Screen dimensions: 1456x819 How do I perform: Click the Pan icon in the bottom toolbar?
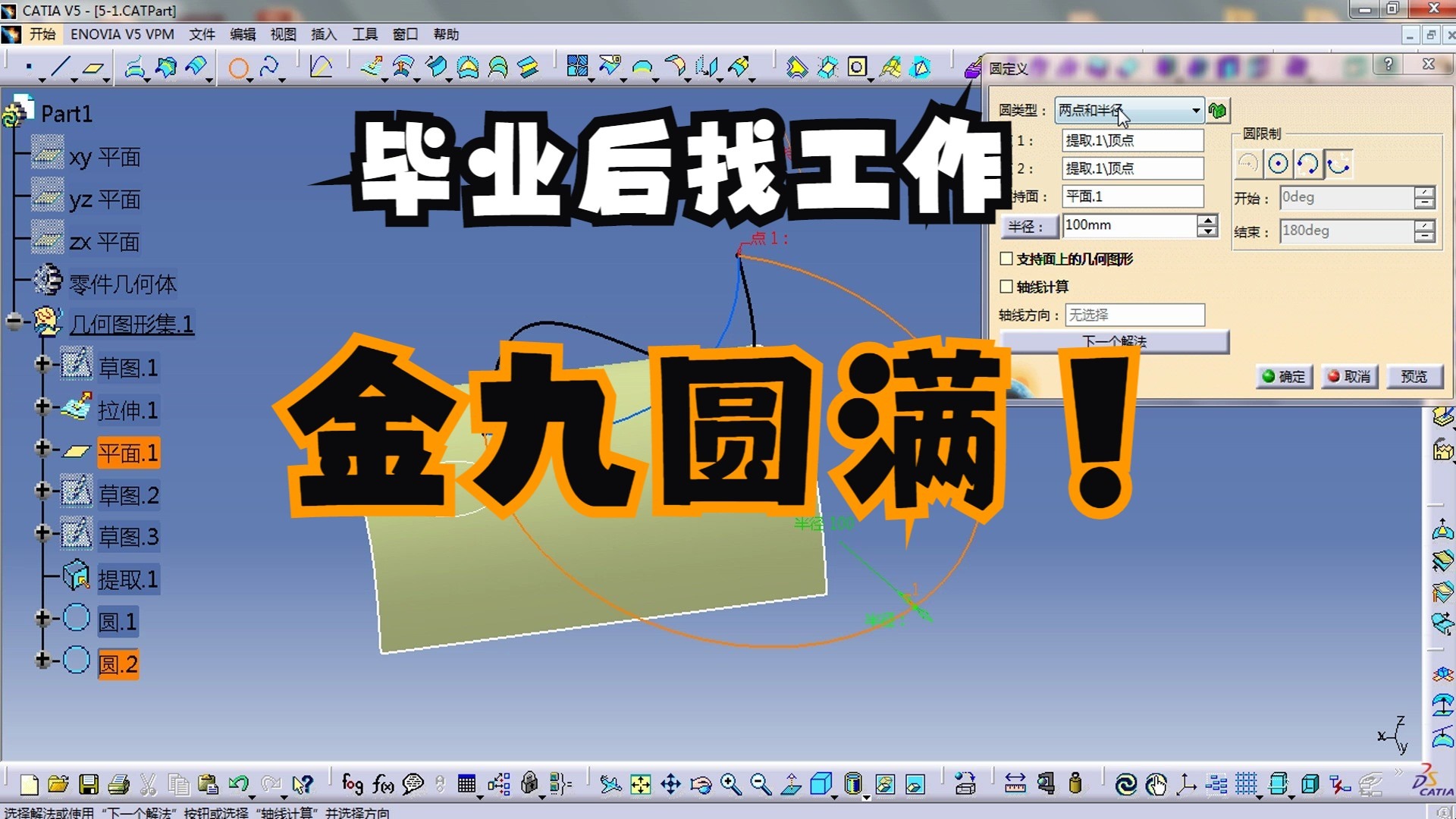pos(671,783)
